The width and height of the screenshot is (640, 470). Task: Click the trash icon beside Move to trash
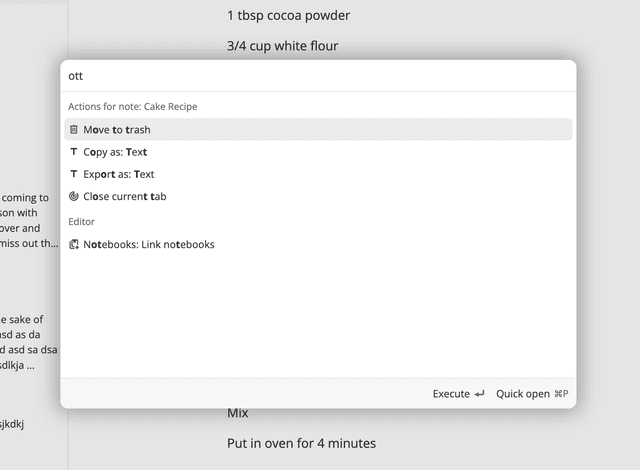pyautogui.click(x=74, y=130)
